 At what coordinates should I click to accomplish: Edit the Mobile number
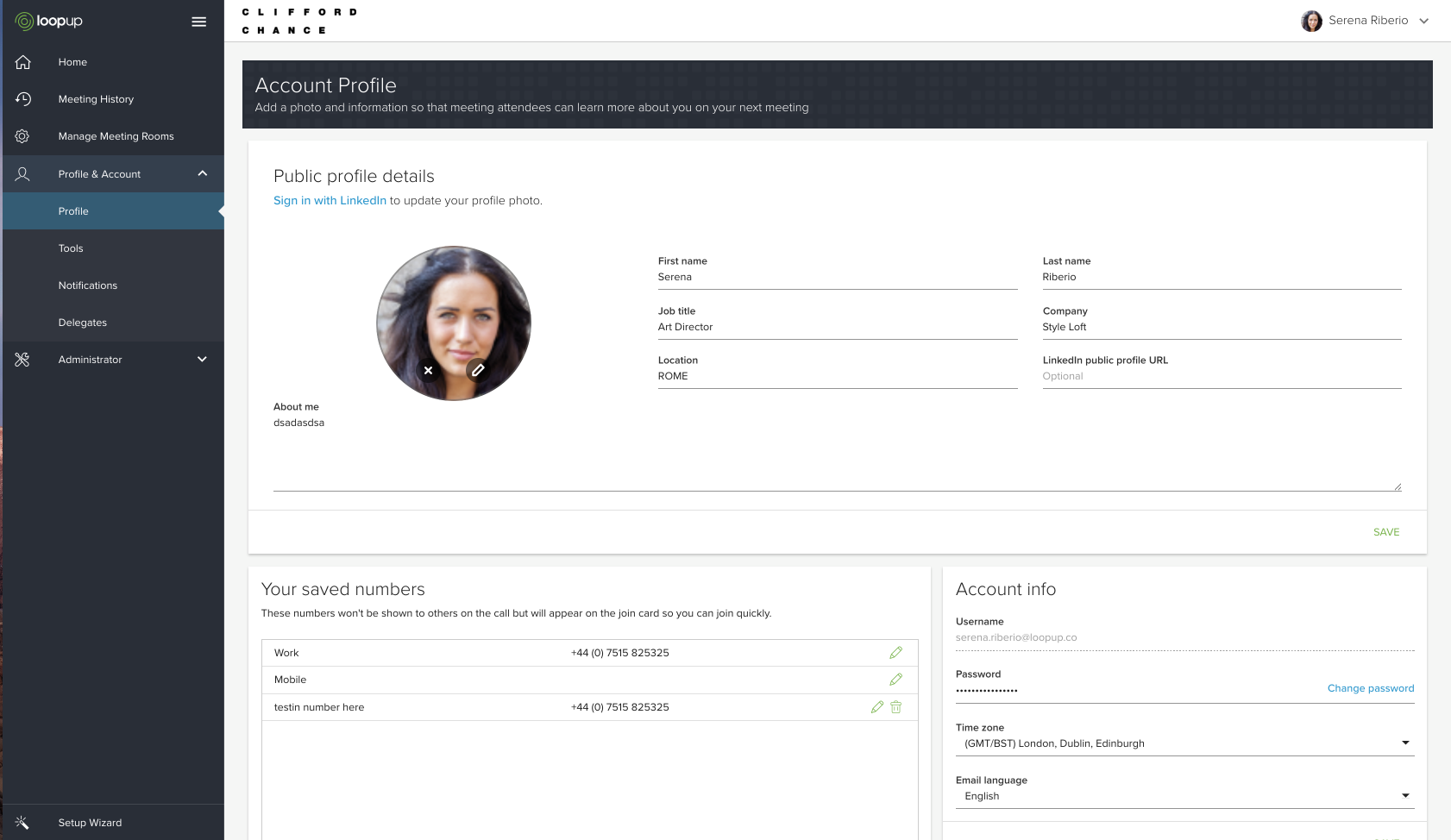(895, 680)
